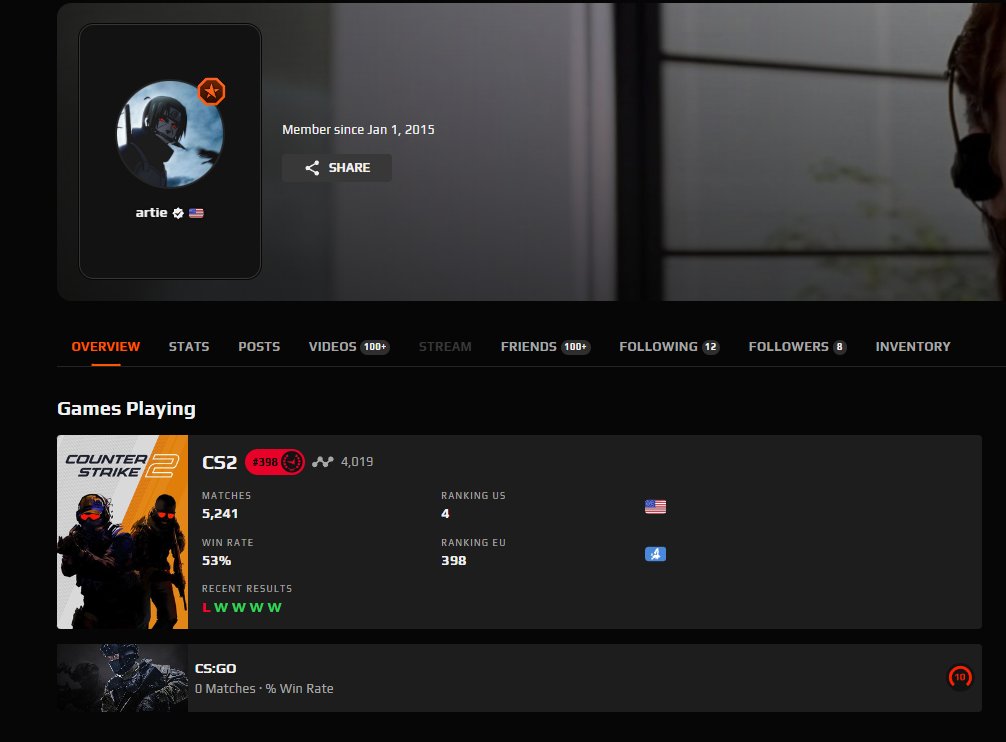Open the Stats tab
1006x742 pixels.
[x=189, y=346]
